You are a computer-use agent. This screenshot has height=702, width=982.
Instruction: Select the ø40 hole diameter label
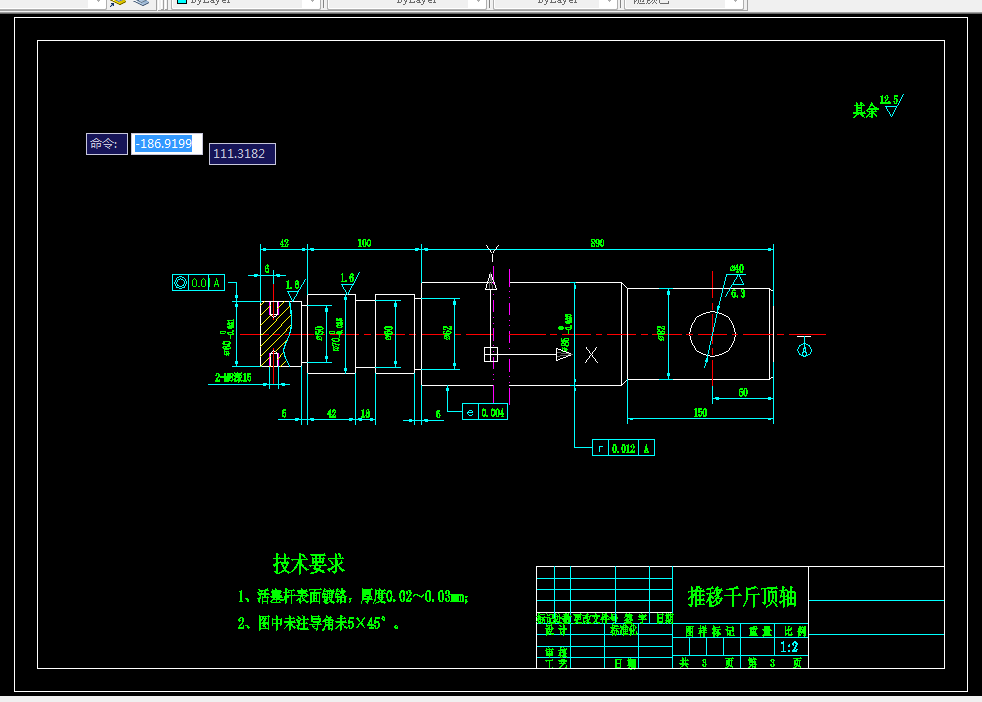[x=737, y=269]
